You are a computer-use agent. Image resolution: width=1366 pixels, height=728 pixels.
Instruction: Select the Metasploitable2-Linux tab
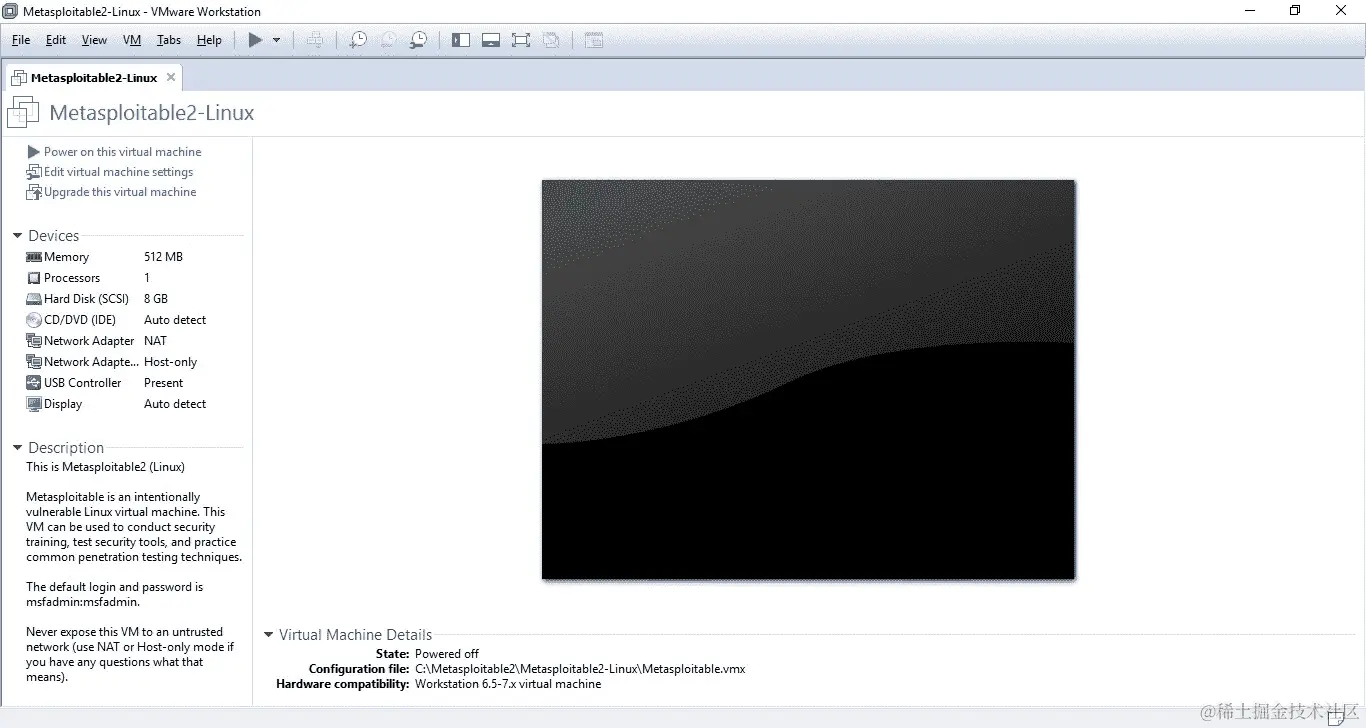click(x=94, y=77)
